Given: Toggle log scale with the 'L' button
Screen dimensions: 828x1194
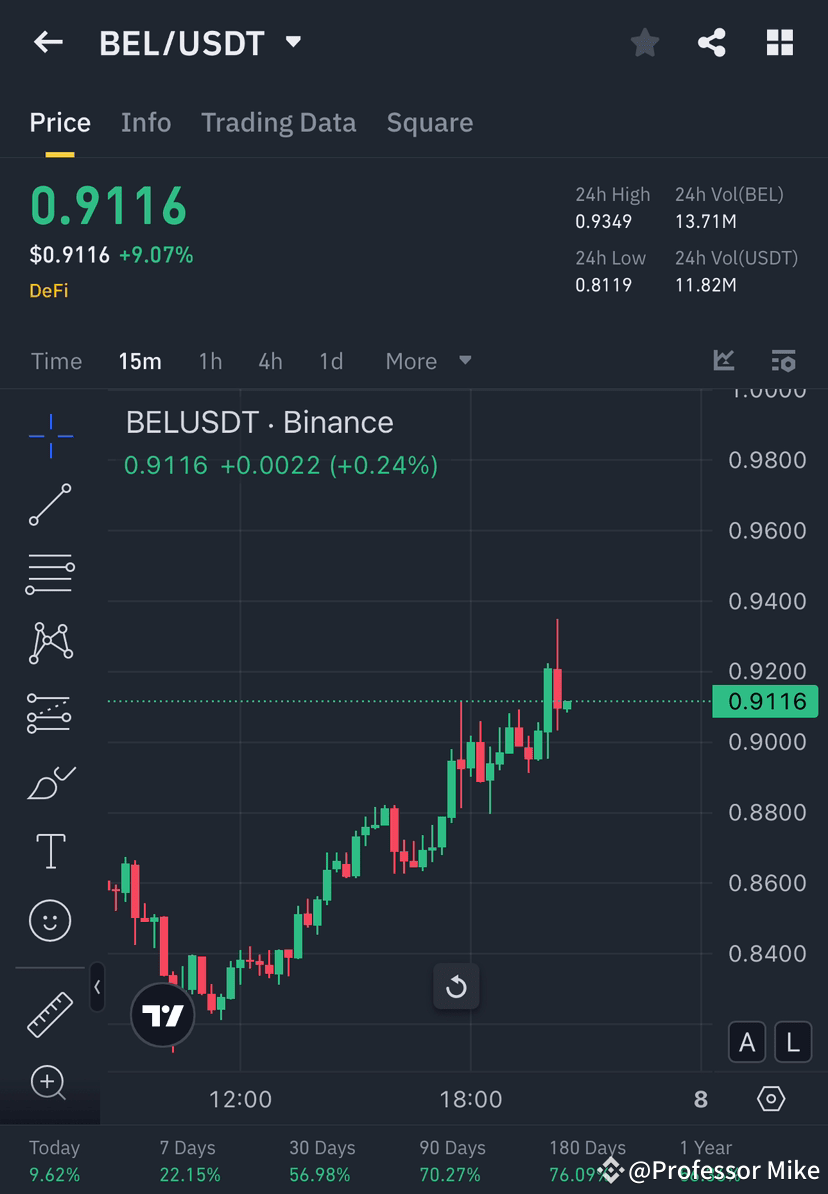Looking at the screenshot, I should (x=793, y=1042).
